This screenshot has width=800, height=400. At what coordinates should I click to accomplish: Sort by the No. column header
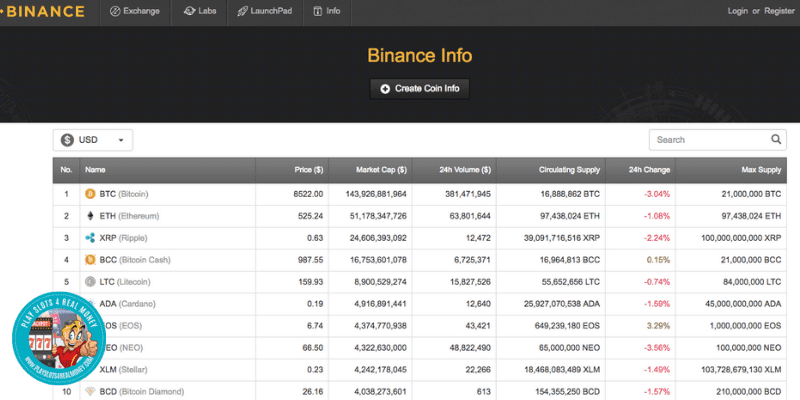[66, 170]
